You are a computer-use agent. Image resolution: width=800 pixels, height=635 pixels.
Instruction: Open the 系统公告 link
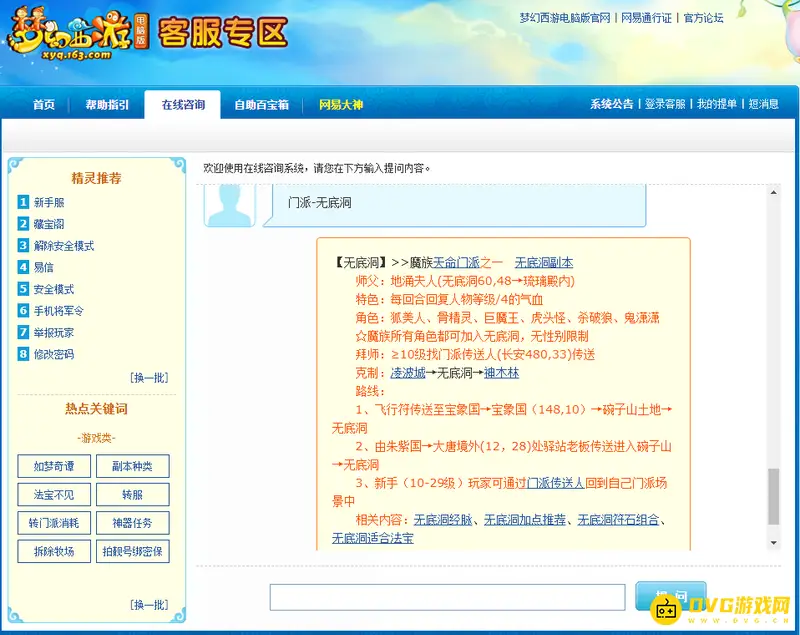pyautogui.click(x=611, y=104)
